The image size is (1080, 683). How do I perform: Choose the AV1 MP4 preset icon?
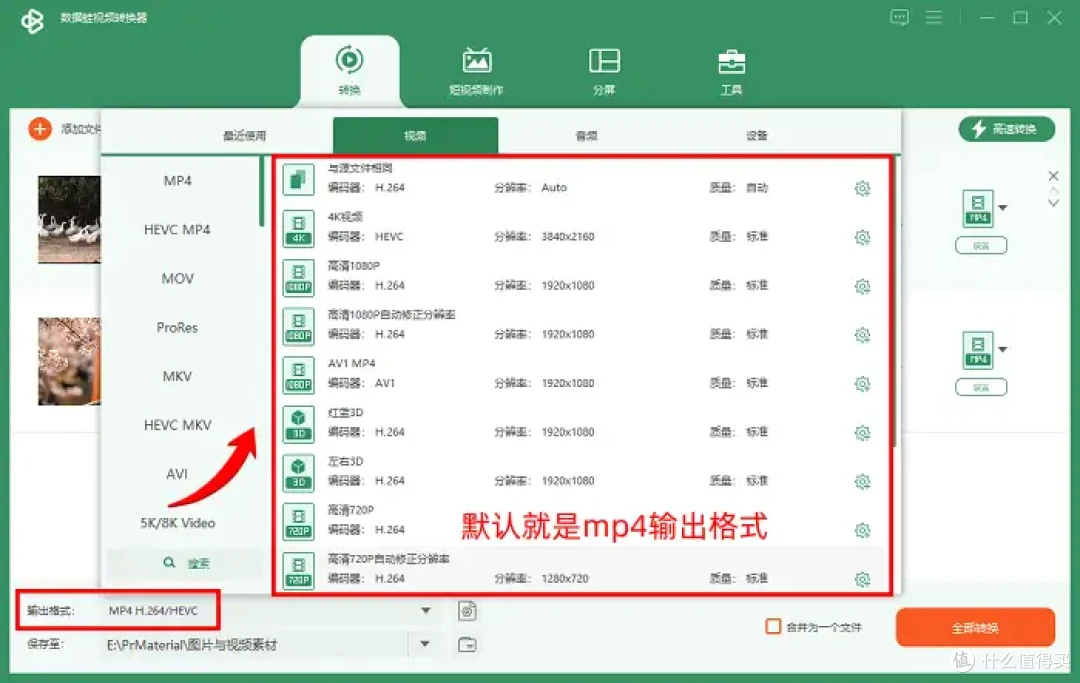298,375
